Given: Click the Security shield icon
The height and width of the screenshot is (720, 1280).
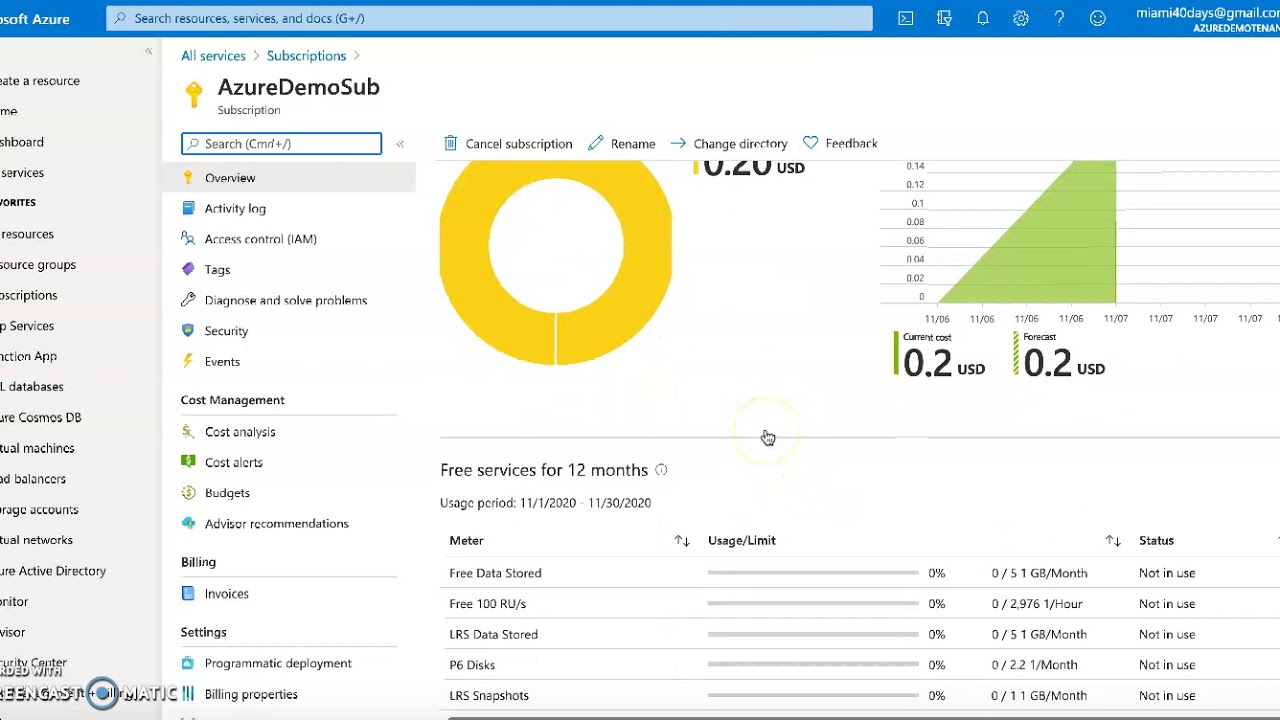Looking at the screenshot, I should point(188,331).
